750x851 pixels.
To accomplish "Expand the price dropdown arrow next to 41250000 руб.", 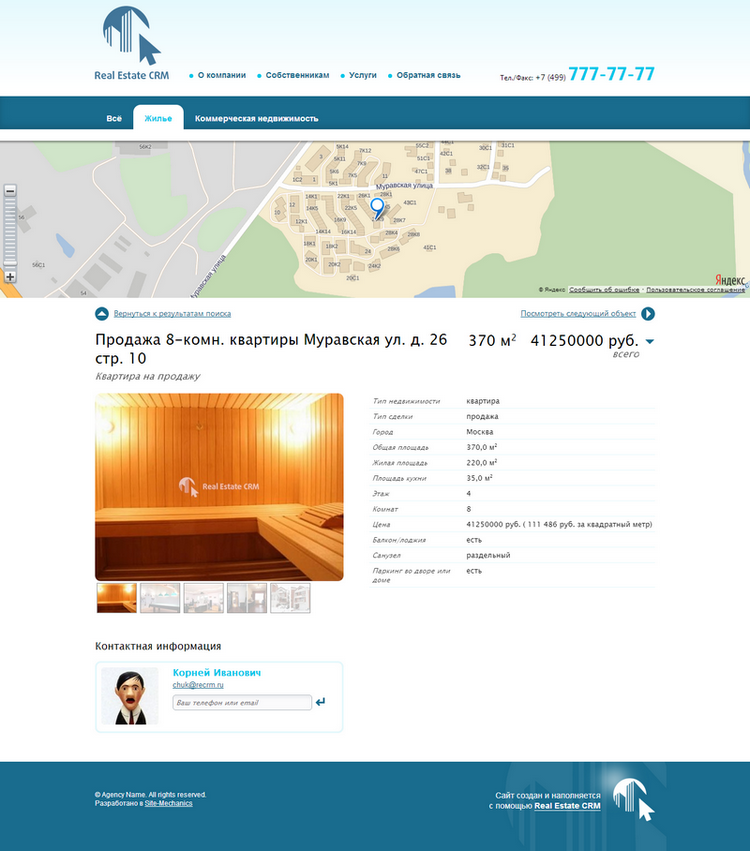I will pyautogui.click(x=650, y=341).
